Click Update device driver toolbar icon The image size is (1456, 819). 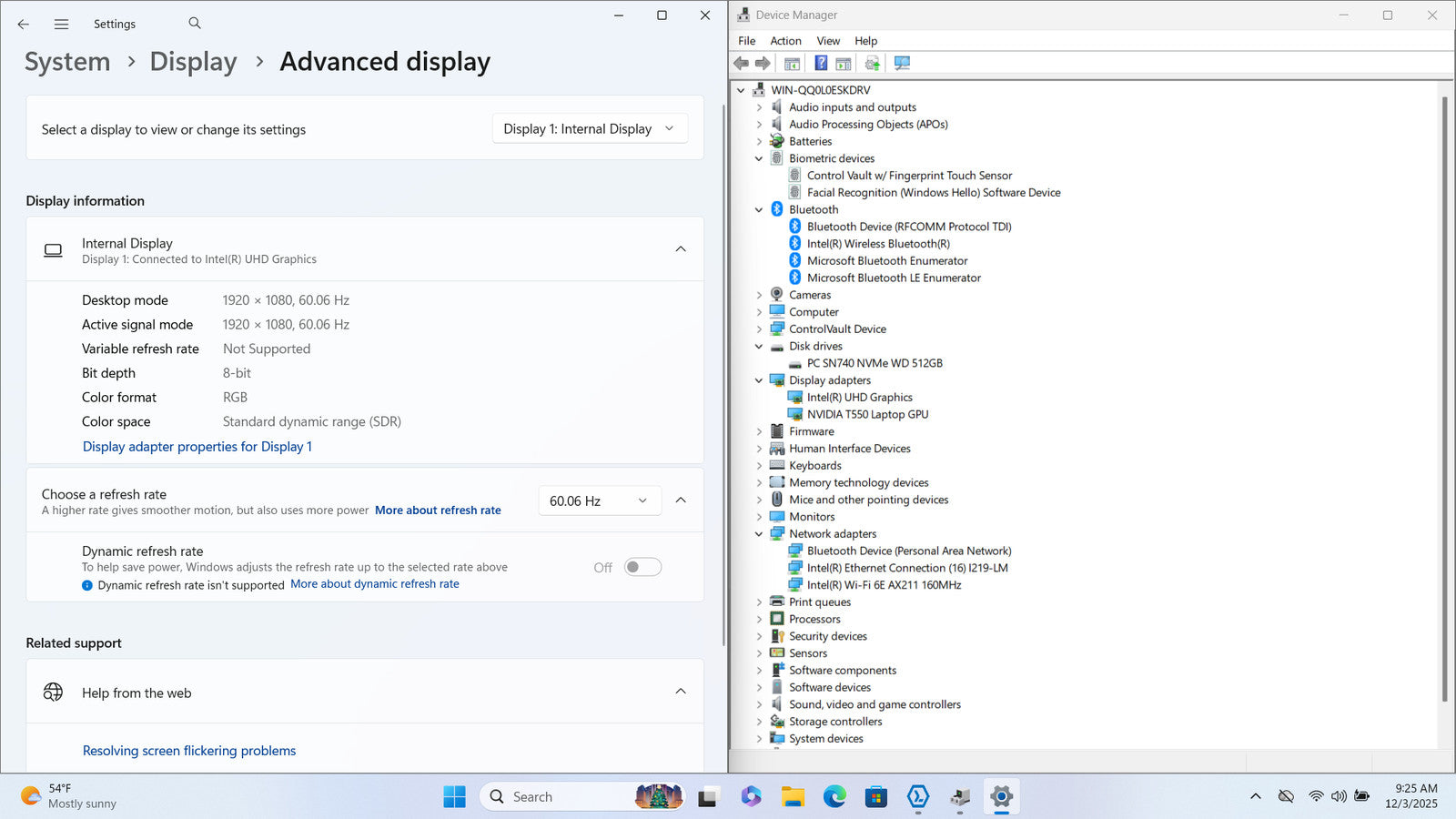pyautogui.click(x=872, y=63)
